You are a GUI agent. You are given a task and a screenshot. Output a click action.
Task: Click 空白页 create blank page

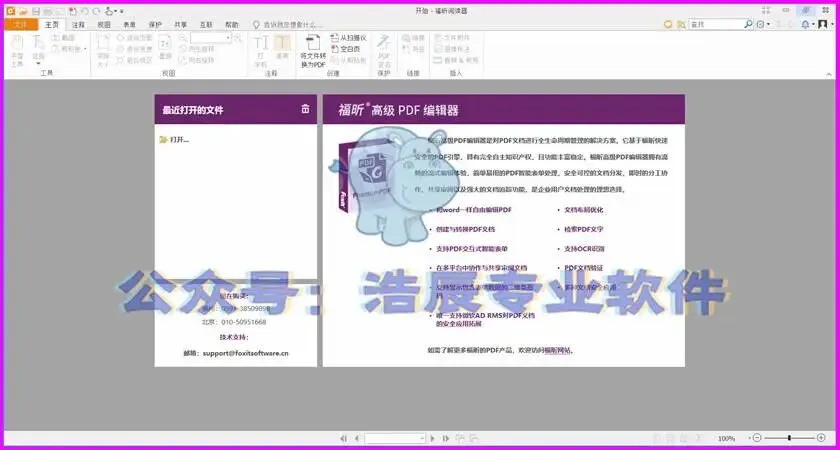346,49
